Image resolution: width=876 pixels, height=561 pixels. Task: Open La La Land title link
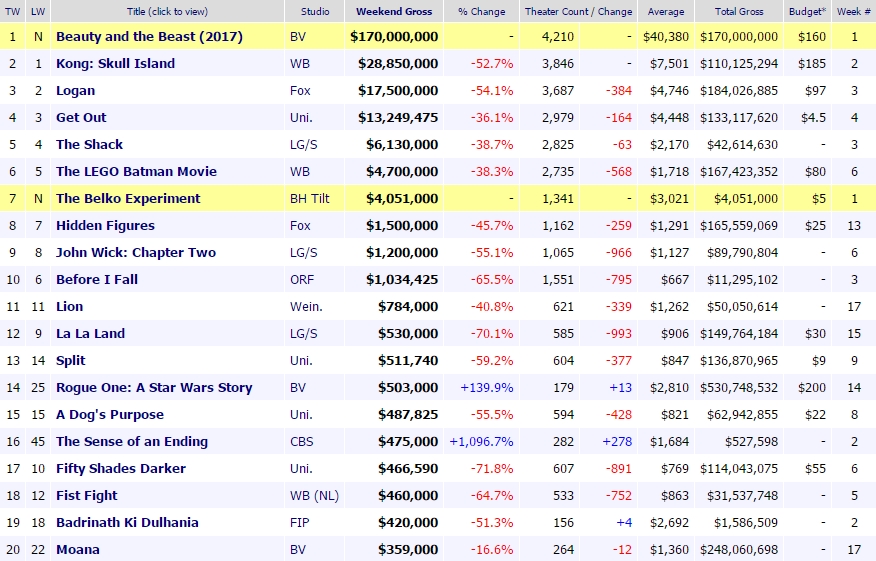90,334
